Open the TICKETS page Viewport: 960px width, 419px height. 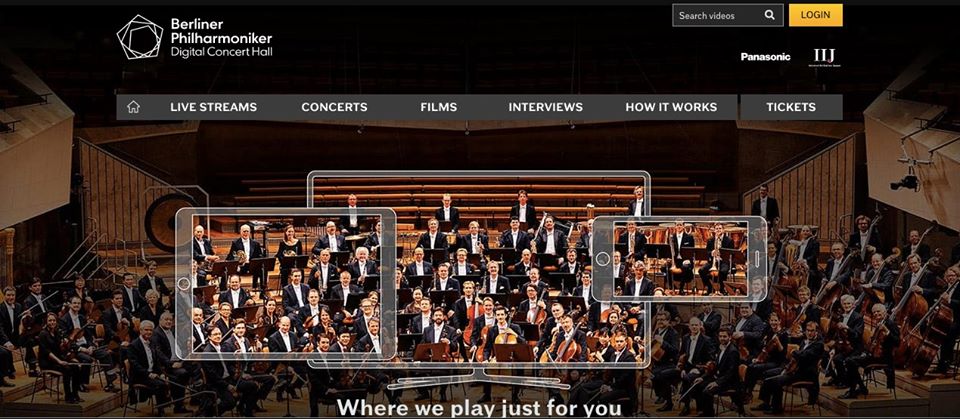point(791,107)
